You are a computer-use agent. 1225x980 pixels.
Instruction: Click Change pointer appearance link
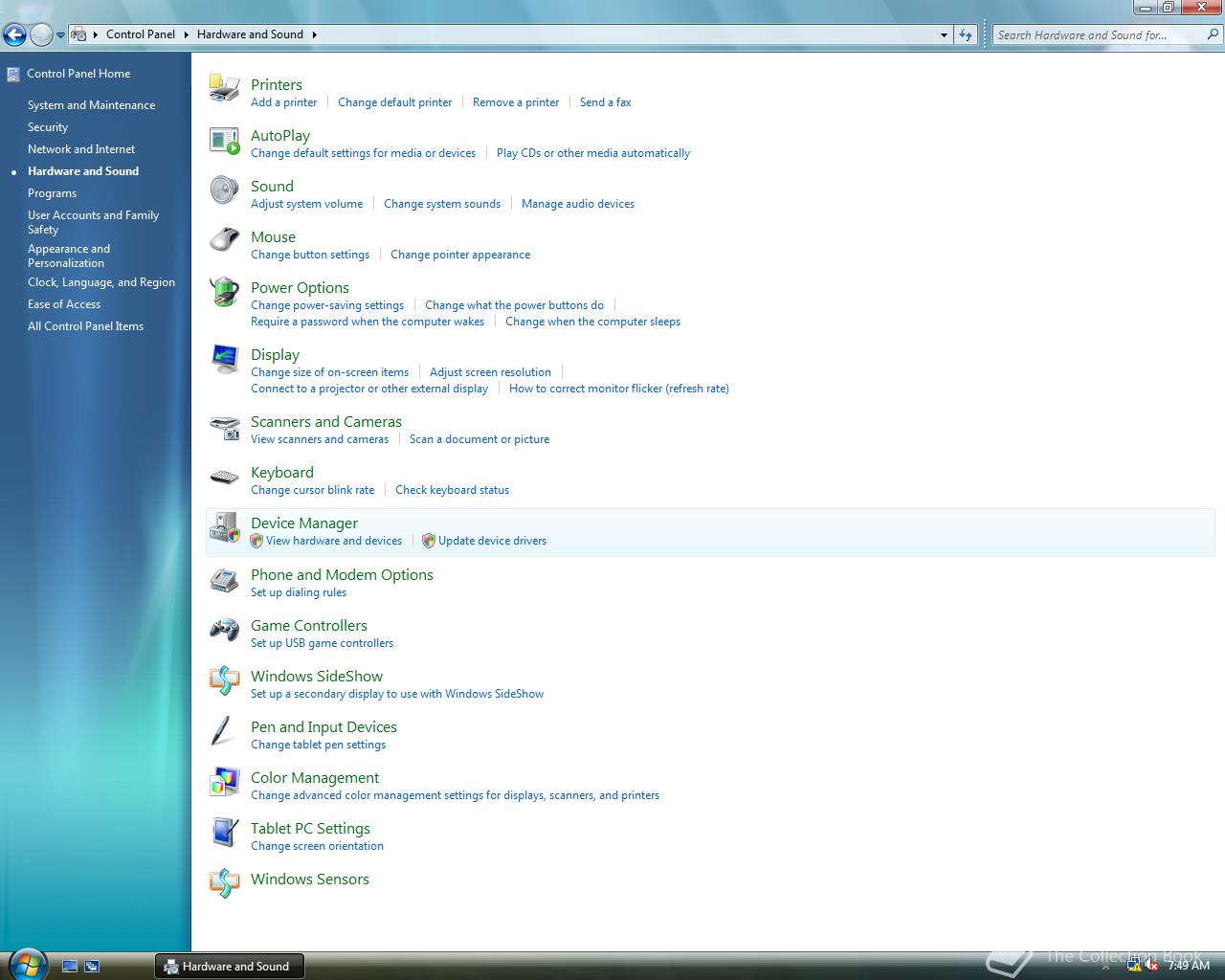click(x=460, y=255)
